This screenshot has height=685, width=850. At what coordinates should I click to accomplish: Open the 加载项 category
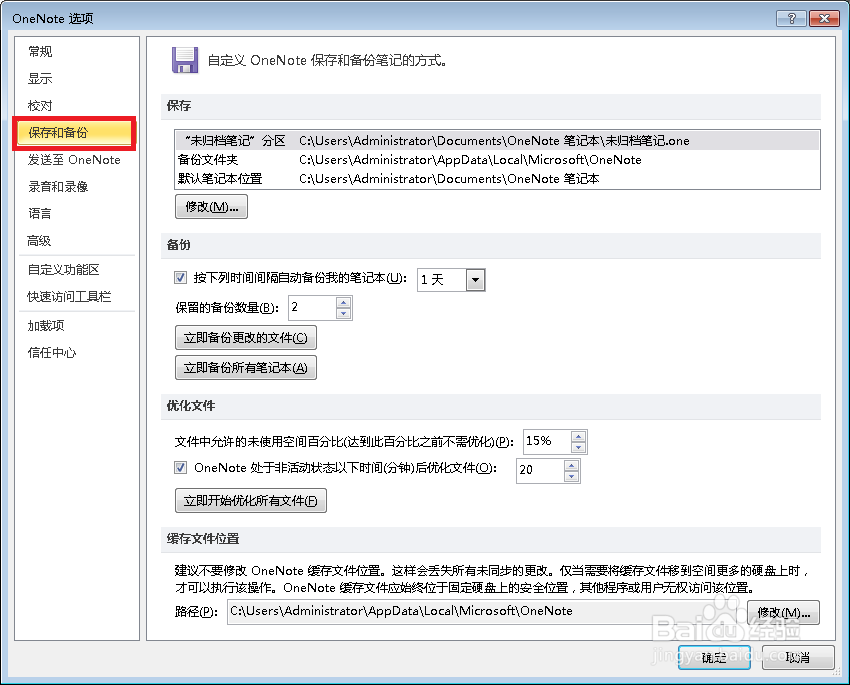46,326
